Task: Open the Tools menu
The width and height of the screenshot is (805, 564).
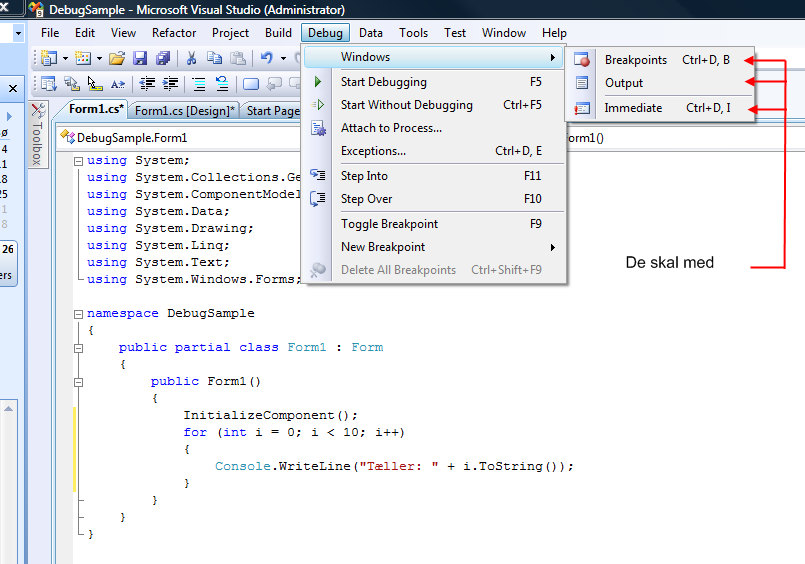Action: [413, 33]
